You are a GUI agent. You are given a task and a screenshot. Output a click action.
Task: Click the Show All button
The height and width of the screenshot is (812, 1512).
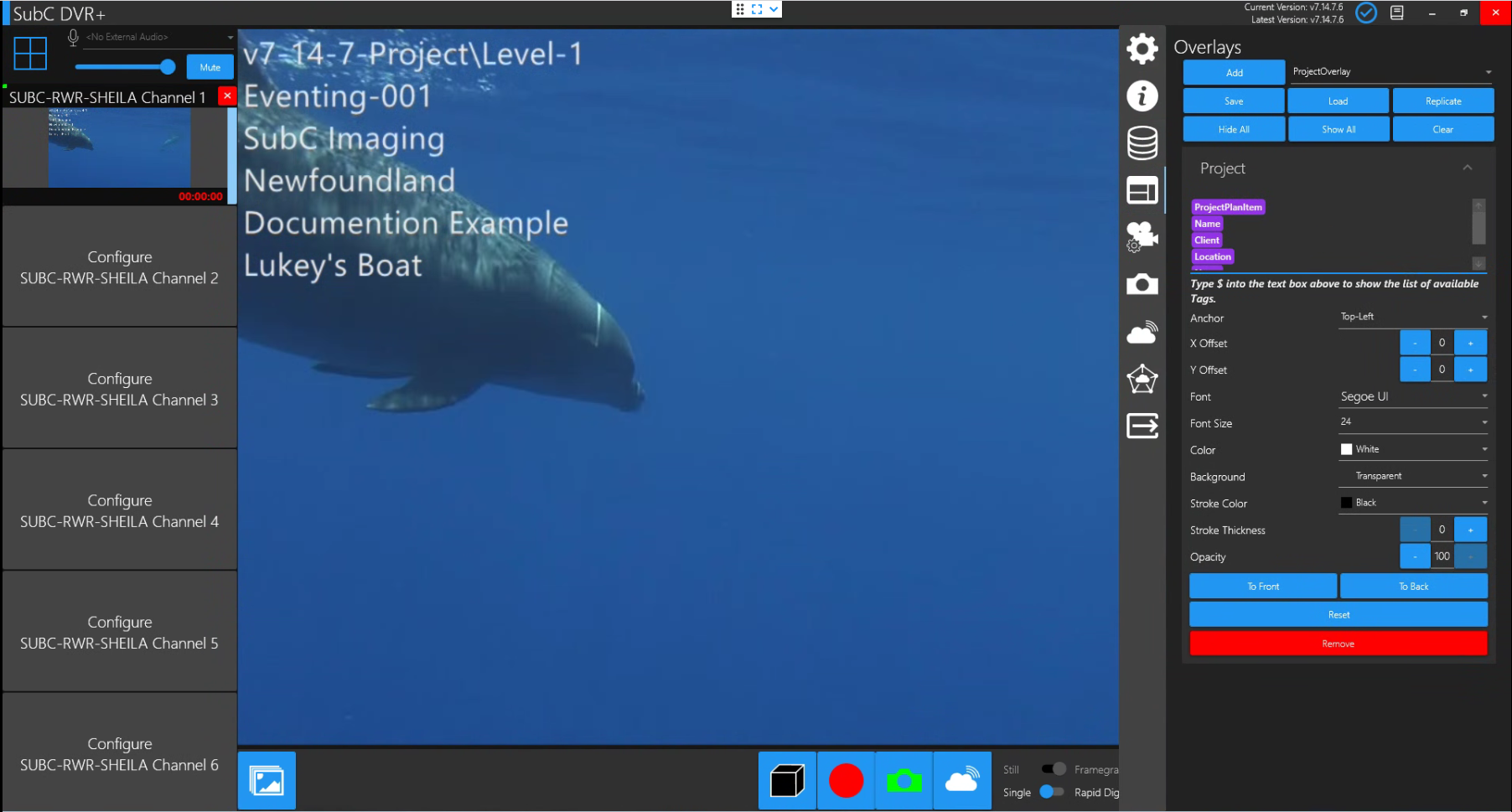click(x=1339, y=129)
